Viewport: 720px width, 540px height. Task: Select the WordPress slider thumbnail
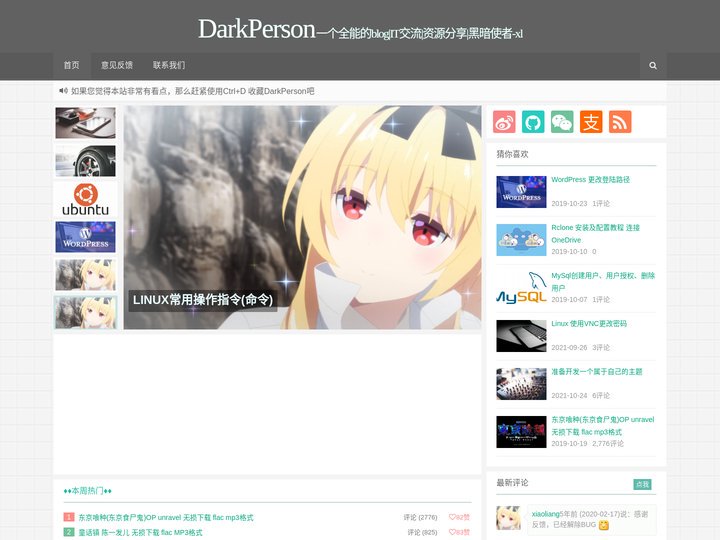tap(85, 237)
